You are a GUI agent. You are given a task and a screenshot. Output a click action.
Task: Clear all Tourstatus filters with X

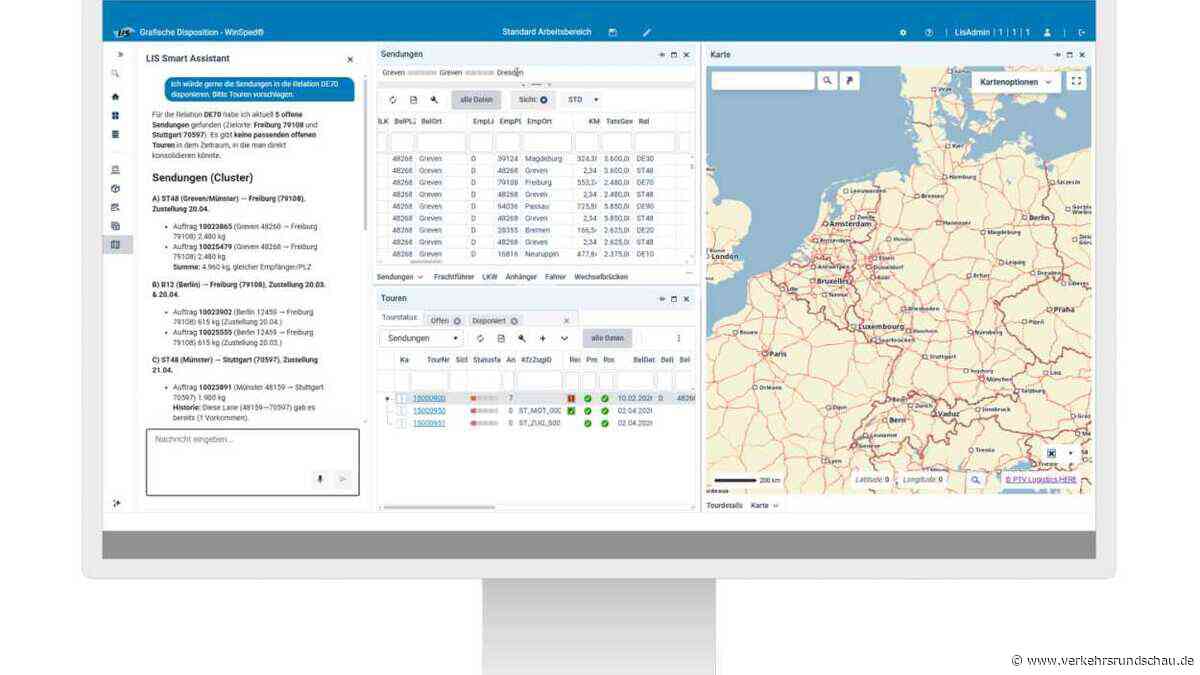(x=566, y=320)
